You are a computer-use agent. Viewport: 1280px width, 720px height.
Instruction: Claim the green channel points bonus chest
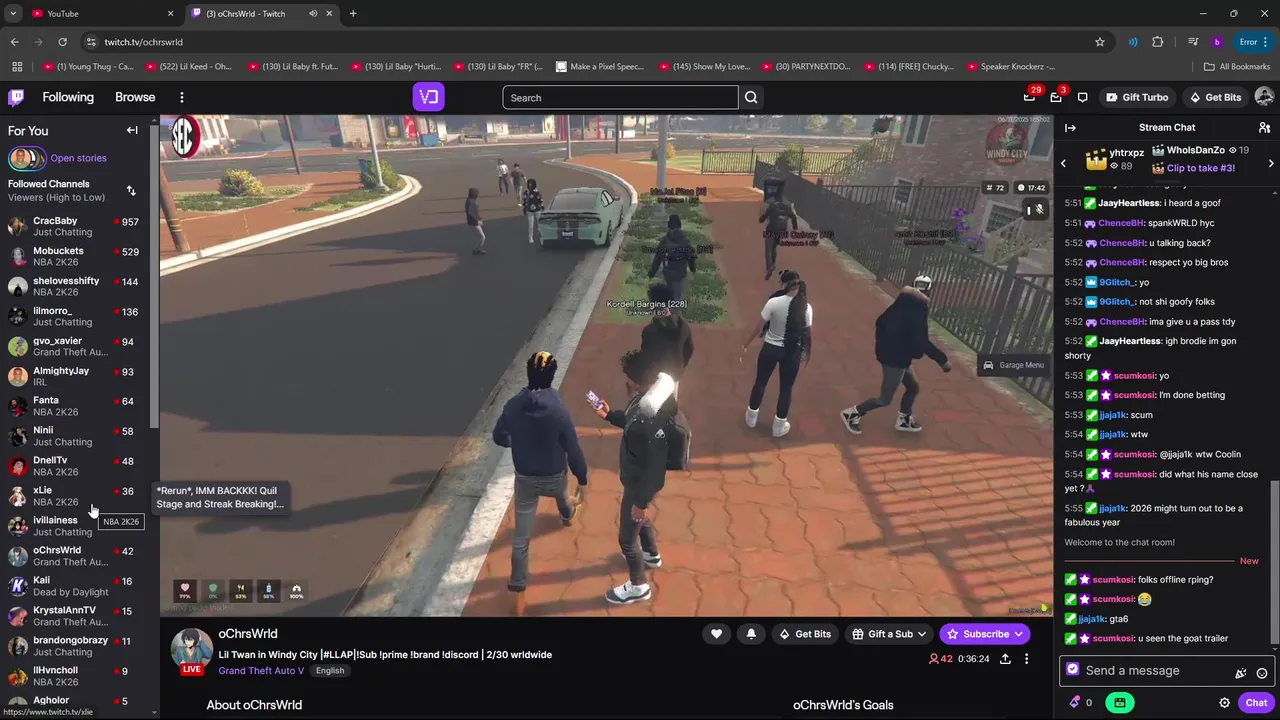coord(1120,703)
